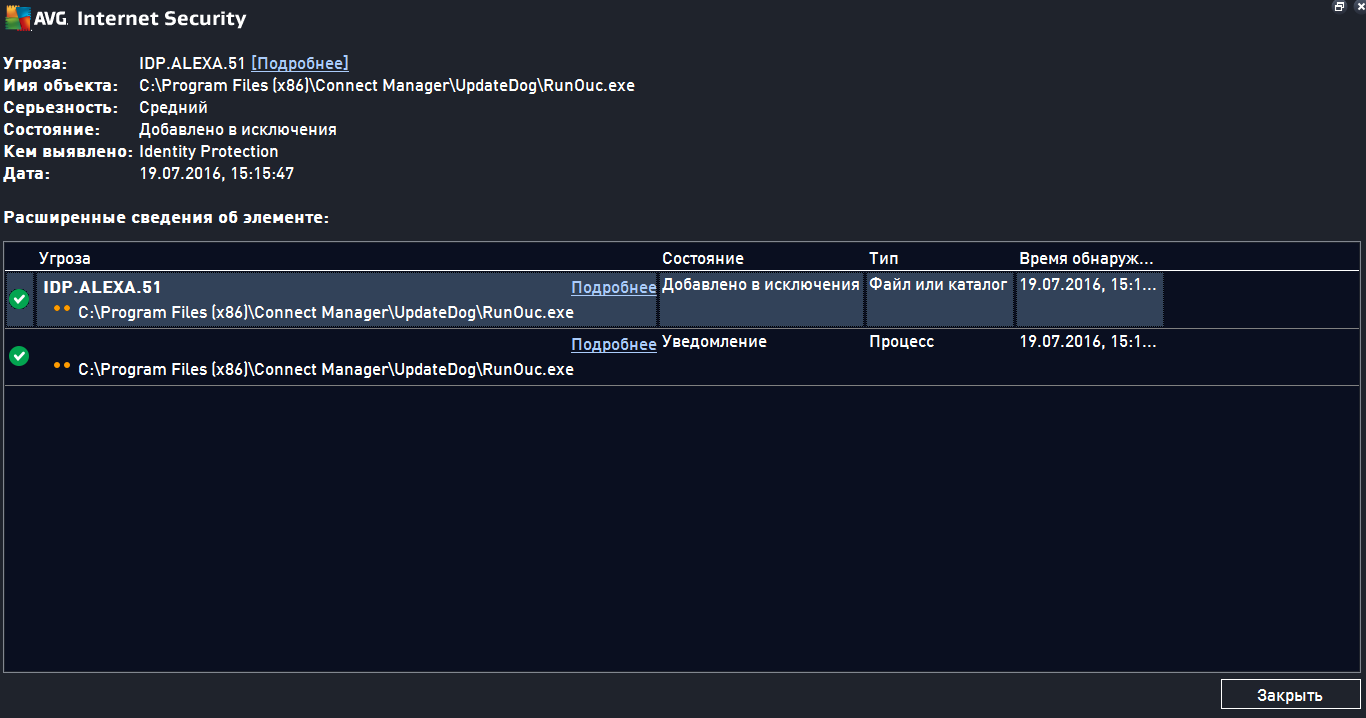Select the IDP.ALEXA.51 threat name in table
This screenshot has width=1366, height=718.
click(102, 287)
